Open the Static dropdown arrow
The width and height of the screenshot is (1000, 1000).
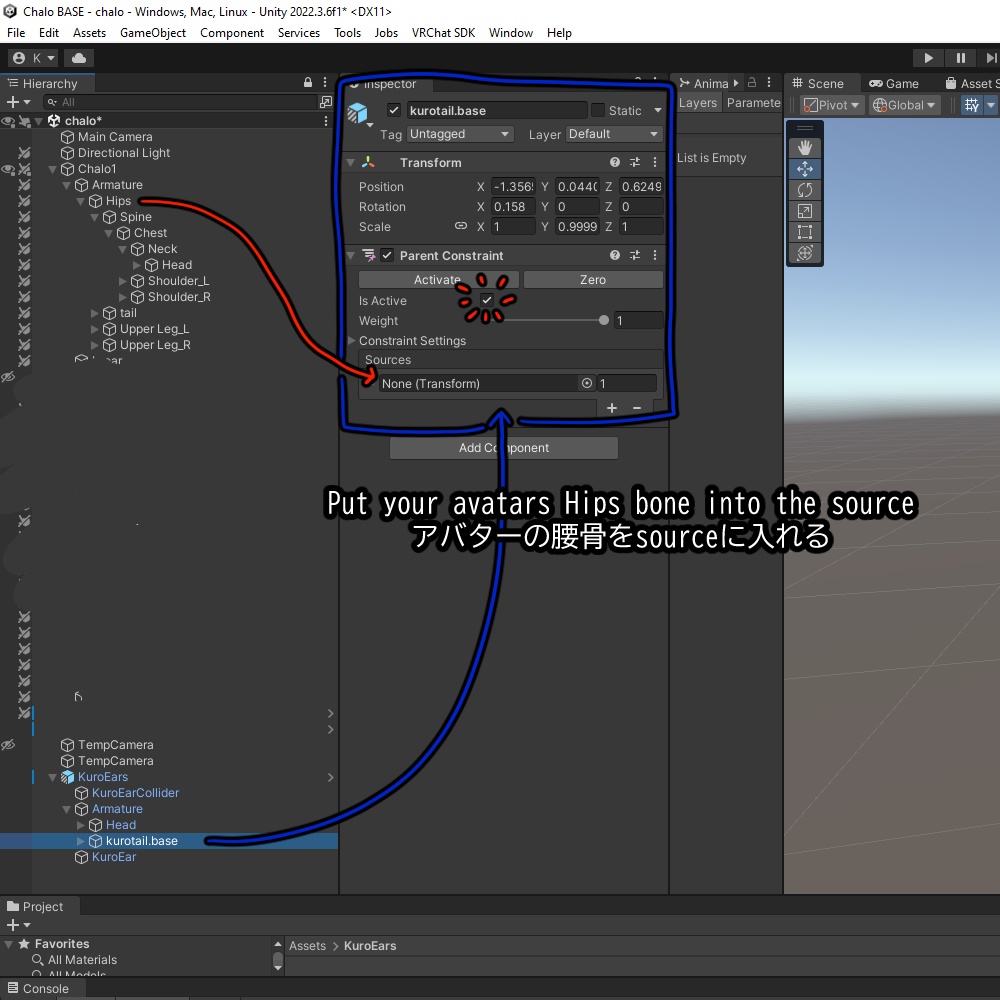coord(658,110)
